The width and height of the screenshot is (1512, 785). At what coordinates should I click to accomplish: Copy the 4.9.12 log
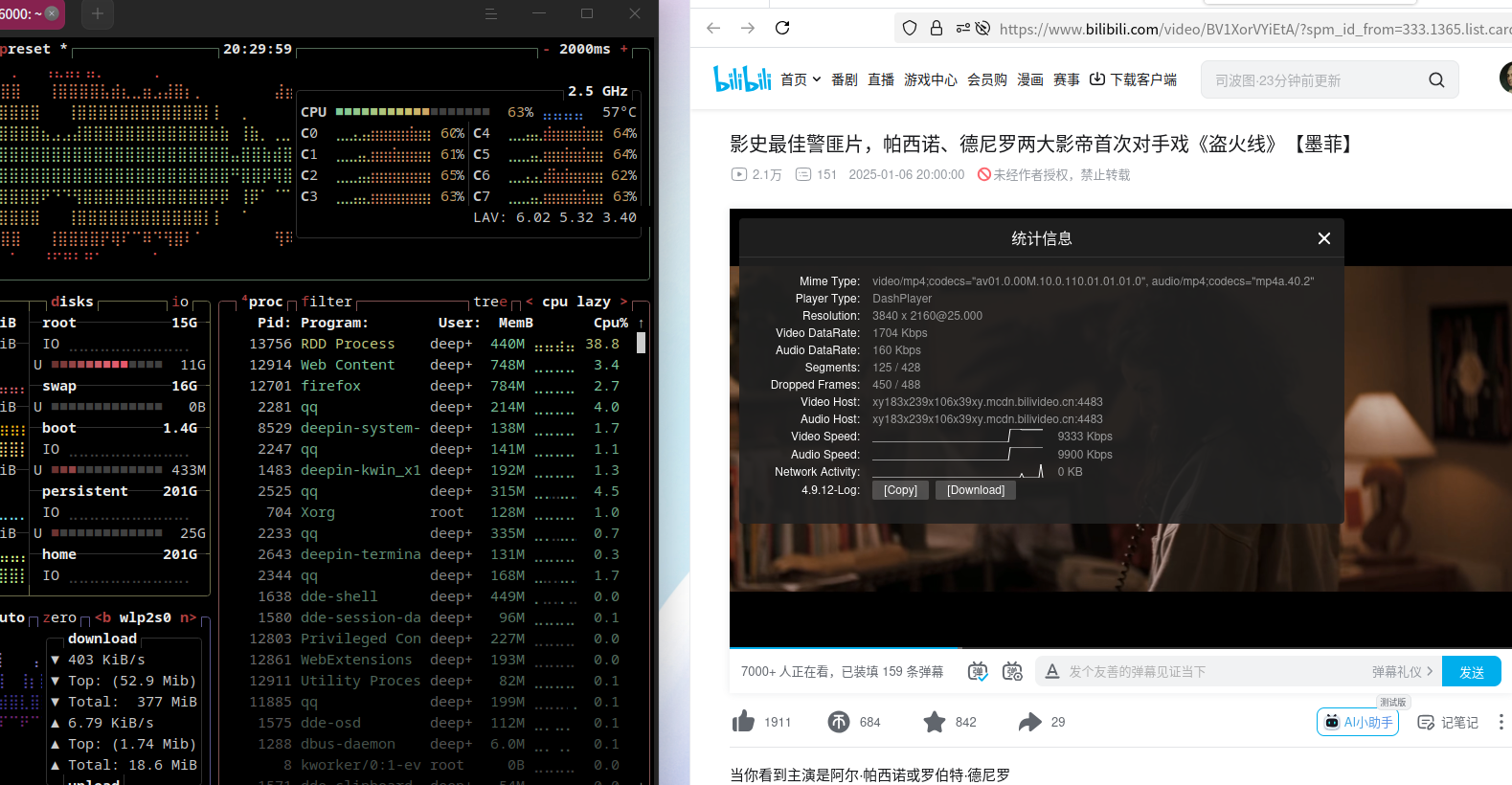point(900,490)
